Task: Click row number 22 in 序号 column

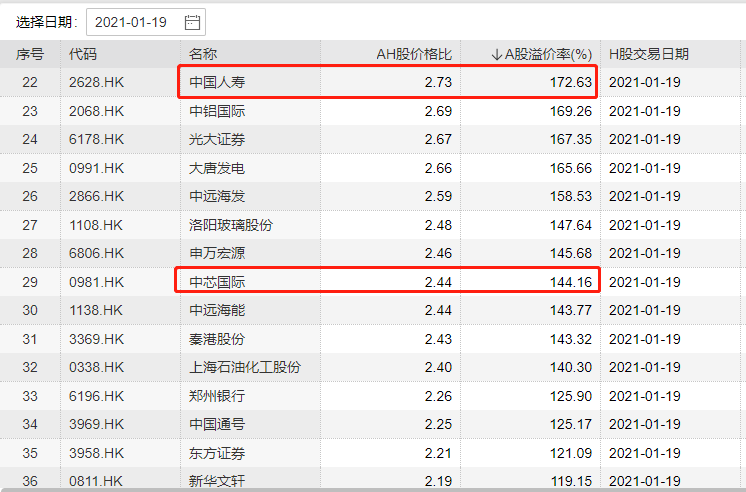Action: (x=29, y=82)
